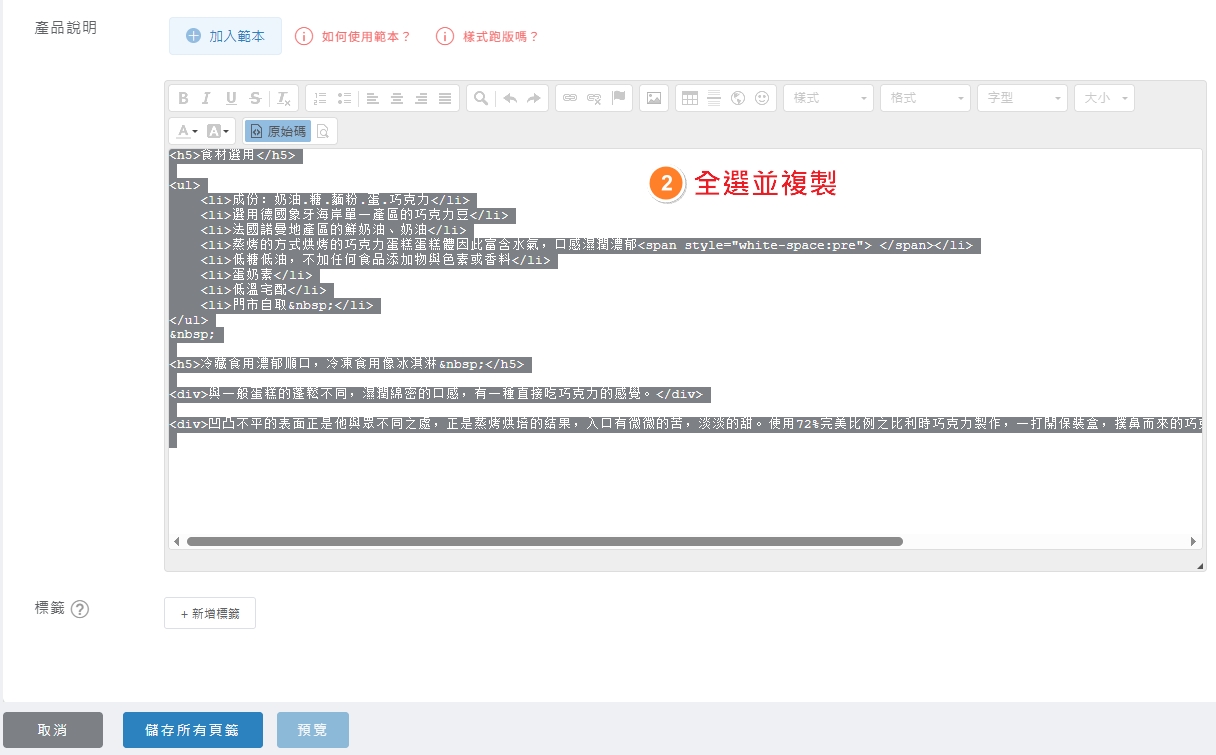
Task: Click the numbered list icon
Action: pyautogui.click(x=320, y=98)
